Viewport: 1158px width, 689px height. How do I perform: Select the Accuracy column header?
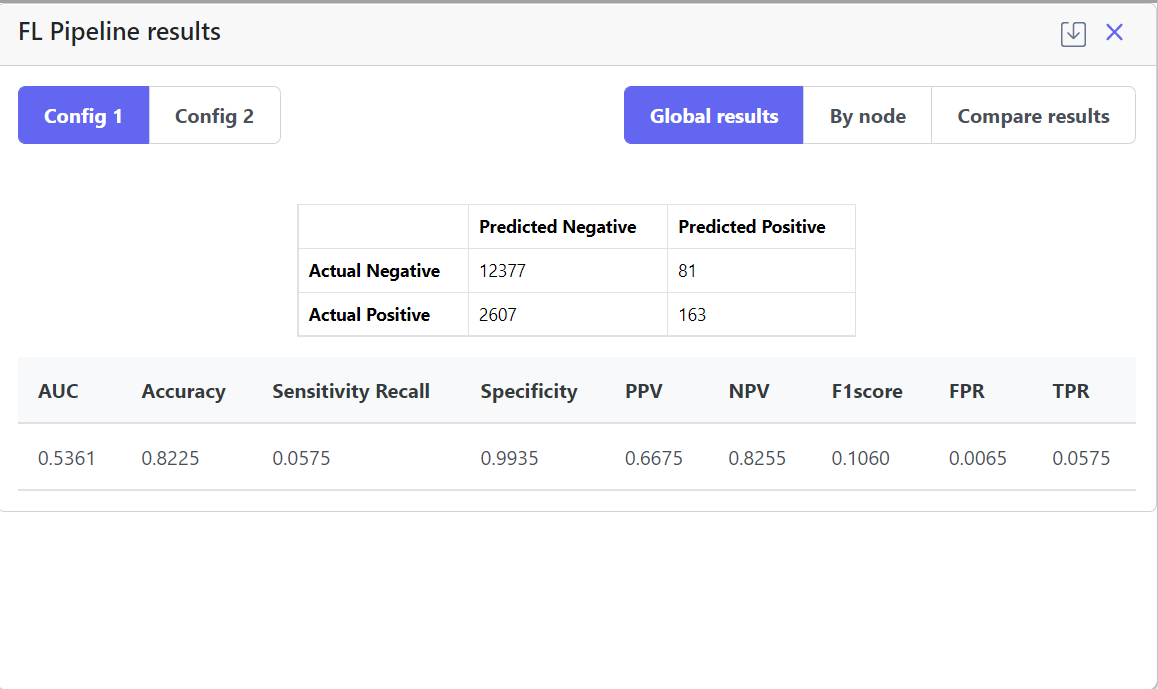(x=183, y=391)
